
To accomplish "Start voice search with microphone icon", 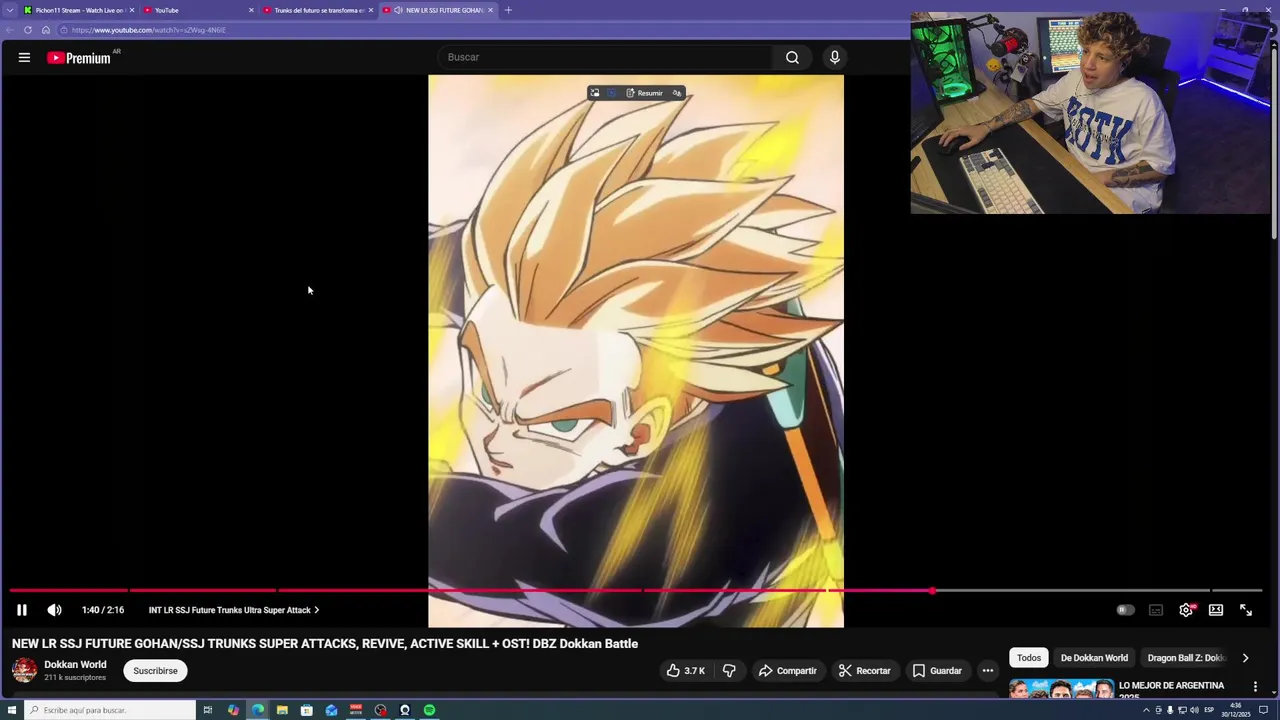I will pyautogui.click(x=835, y=58).
